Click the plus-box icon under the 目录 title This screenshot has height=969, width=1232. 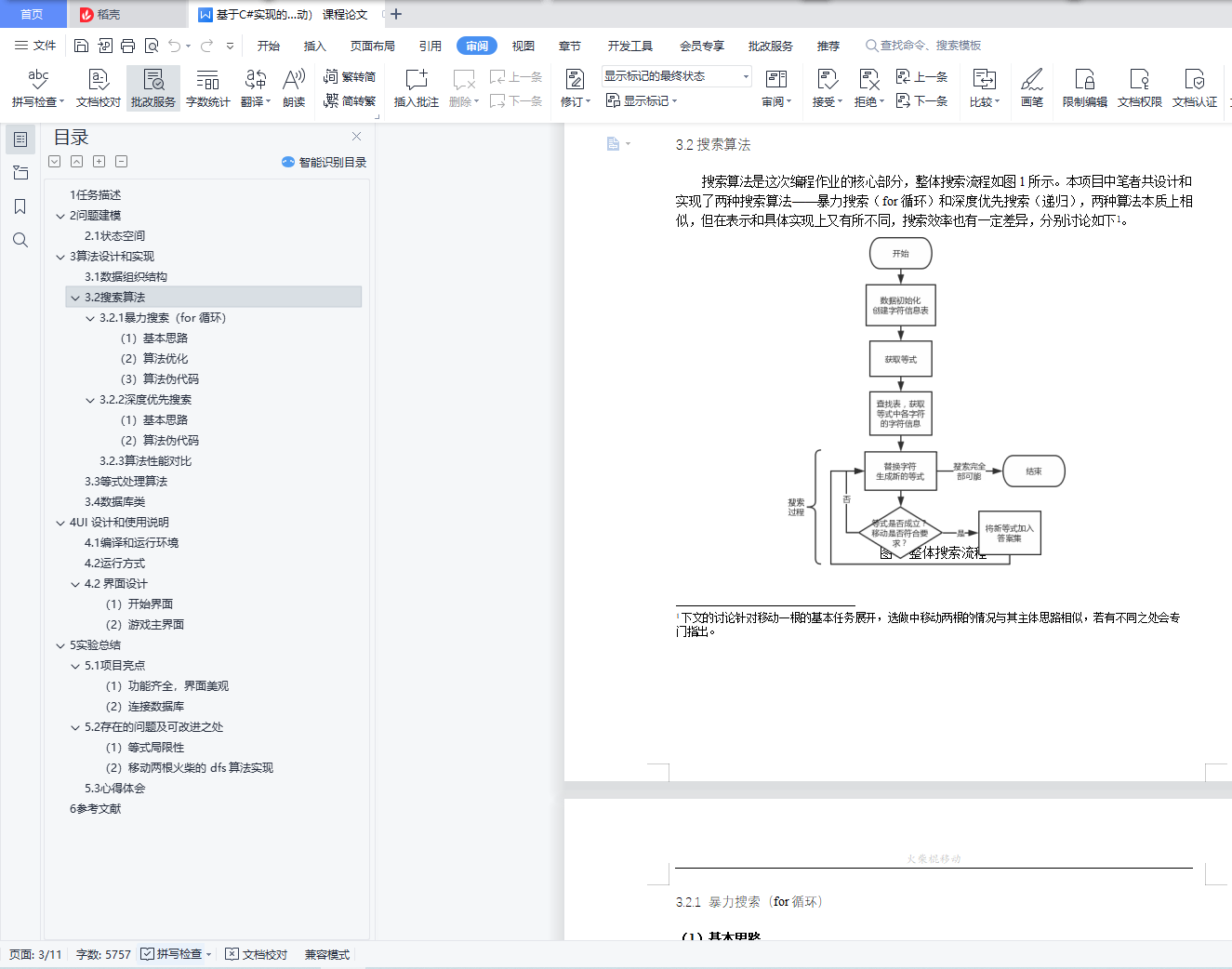(99, 162)
